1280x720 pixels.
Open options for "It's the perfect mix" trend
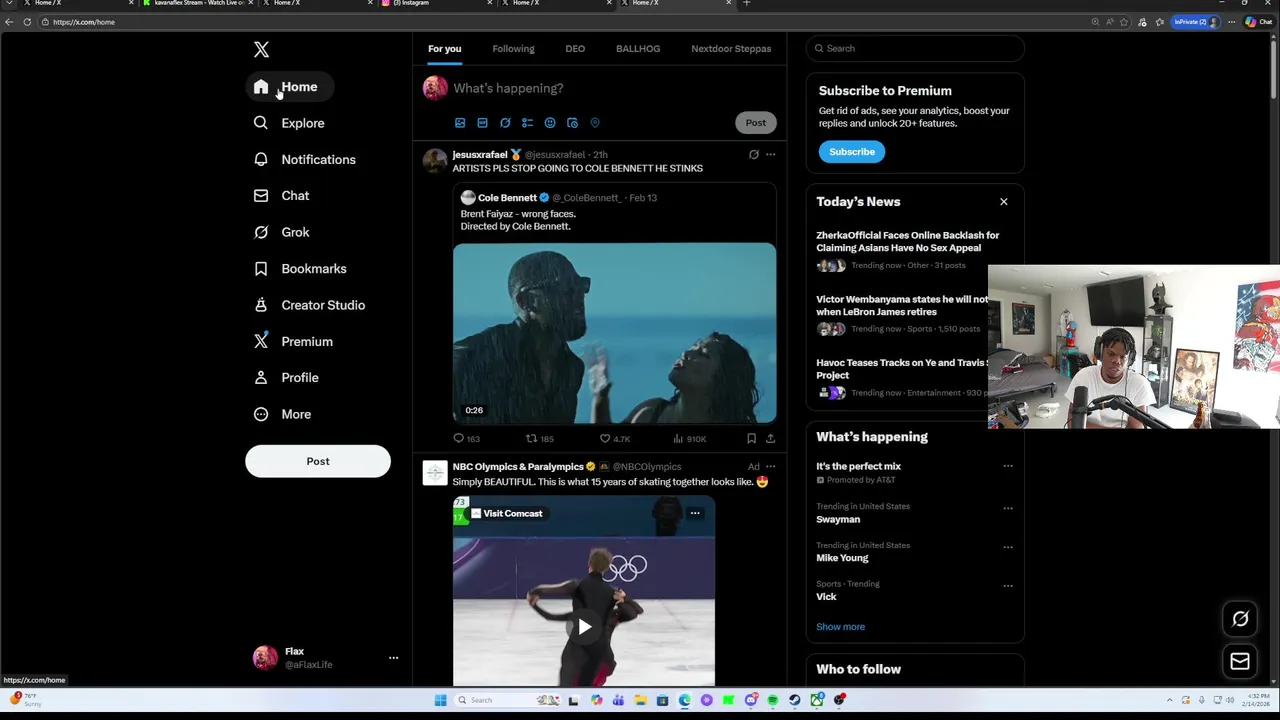1008,466
